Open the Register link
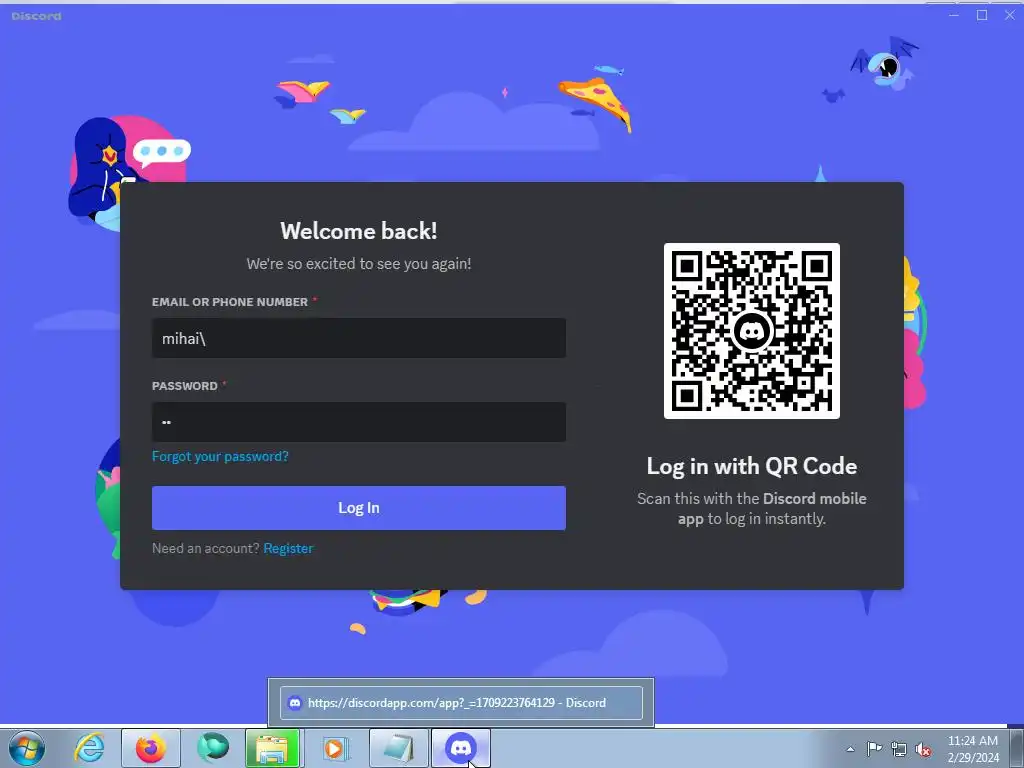1024x768 pixels. (x=288, y=549)
